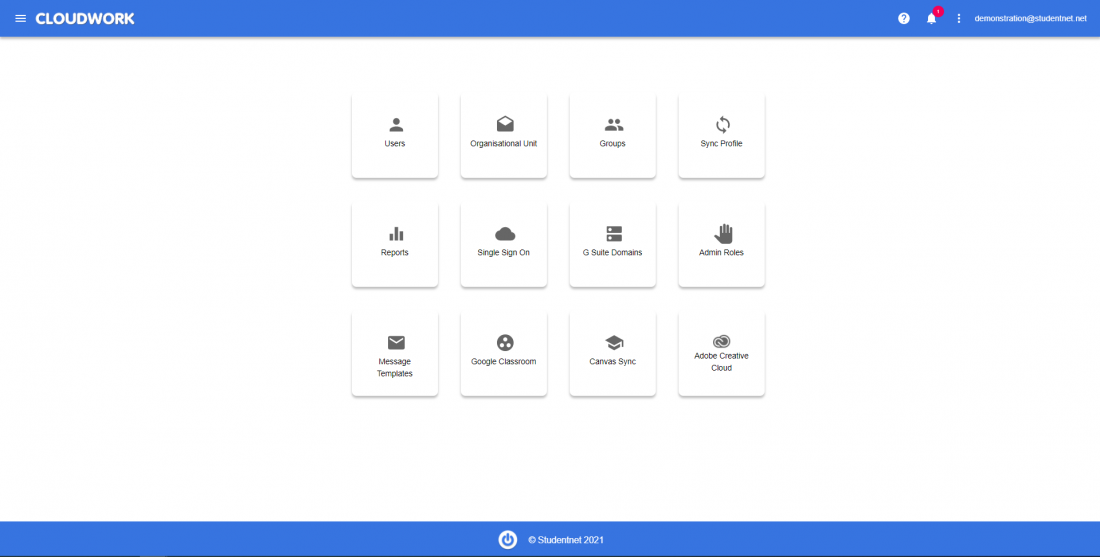Open the three-dot more options menu
The height and width of the screenshot is (557, 1100).
959,18
